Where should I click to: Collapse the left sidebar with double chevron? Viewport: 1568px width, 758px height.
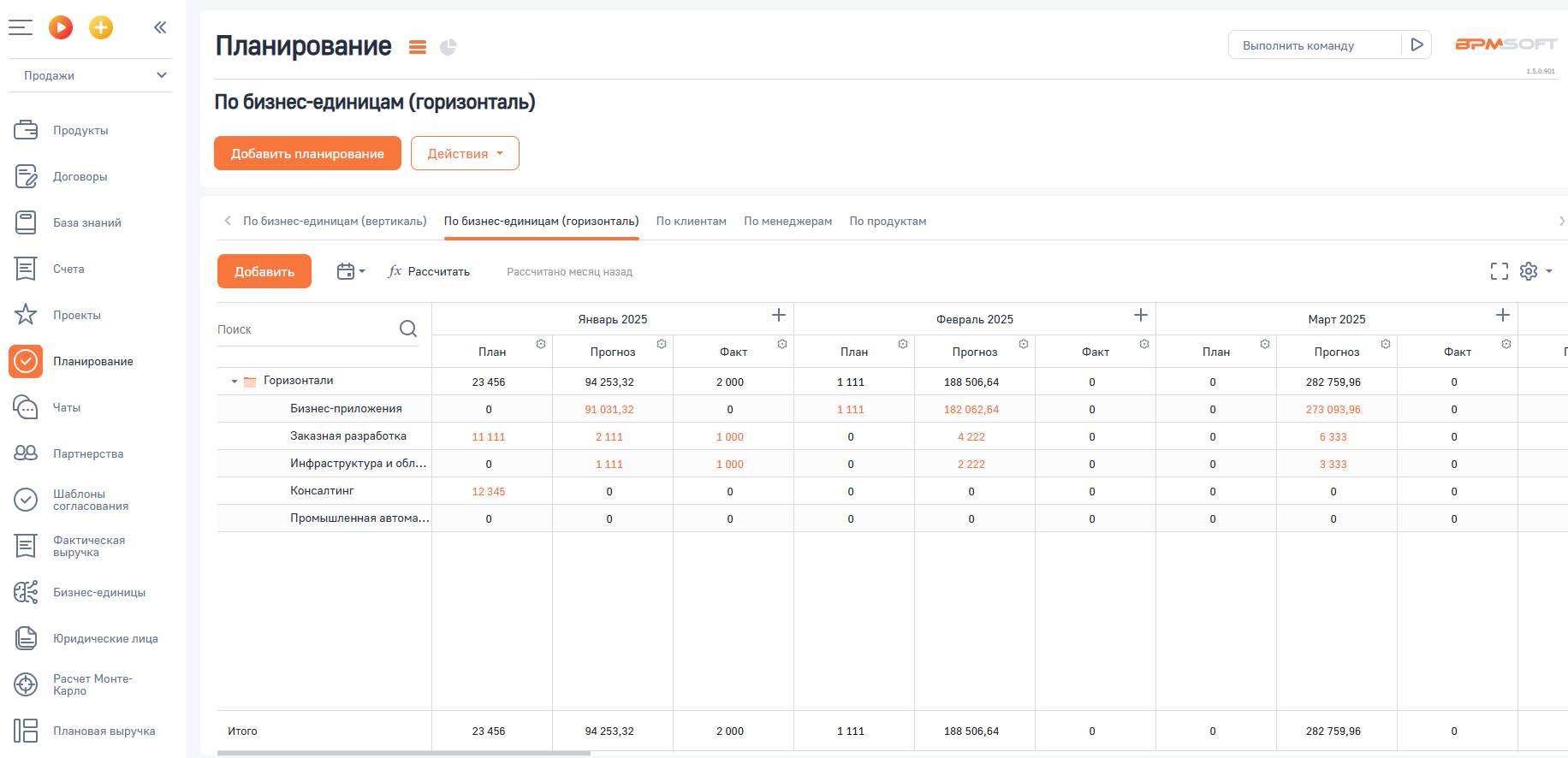pyautogui.click(x=160, y=27)
